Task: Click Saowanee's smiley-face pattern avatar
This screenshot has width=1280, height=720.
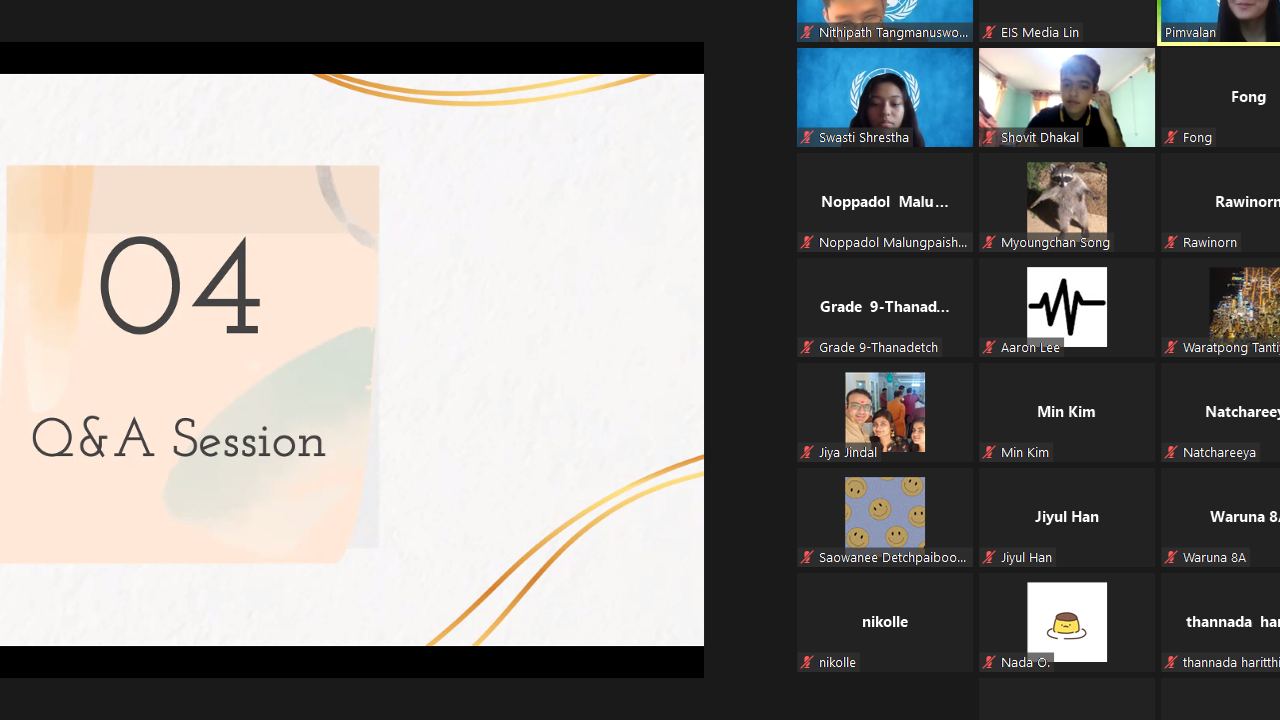Action: 885,515
